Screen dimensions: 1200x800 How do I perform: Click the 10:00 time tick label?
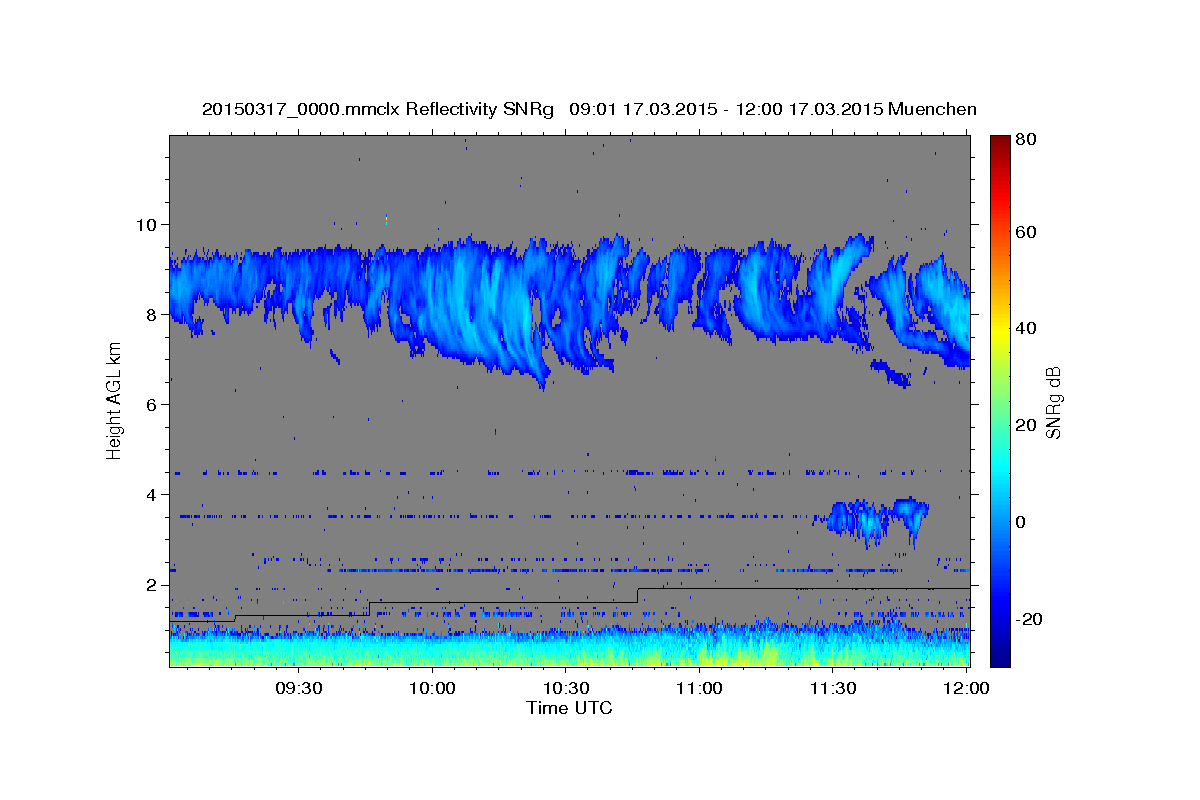click(x=432, y=689)
